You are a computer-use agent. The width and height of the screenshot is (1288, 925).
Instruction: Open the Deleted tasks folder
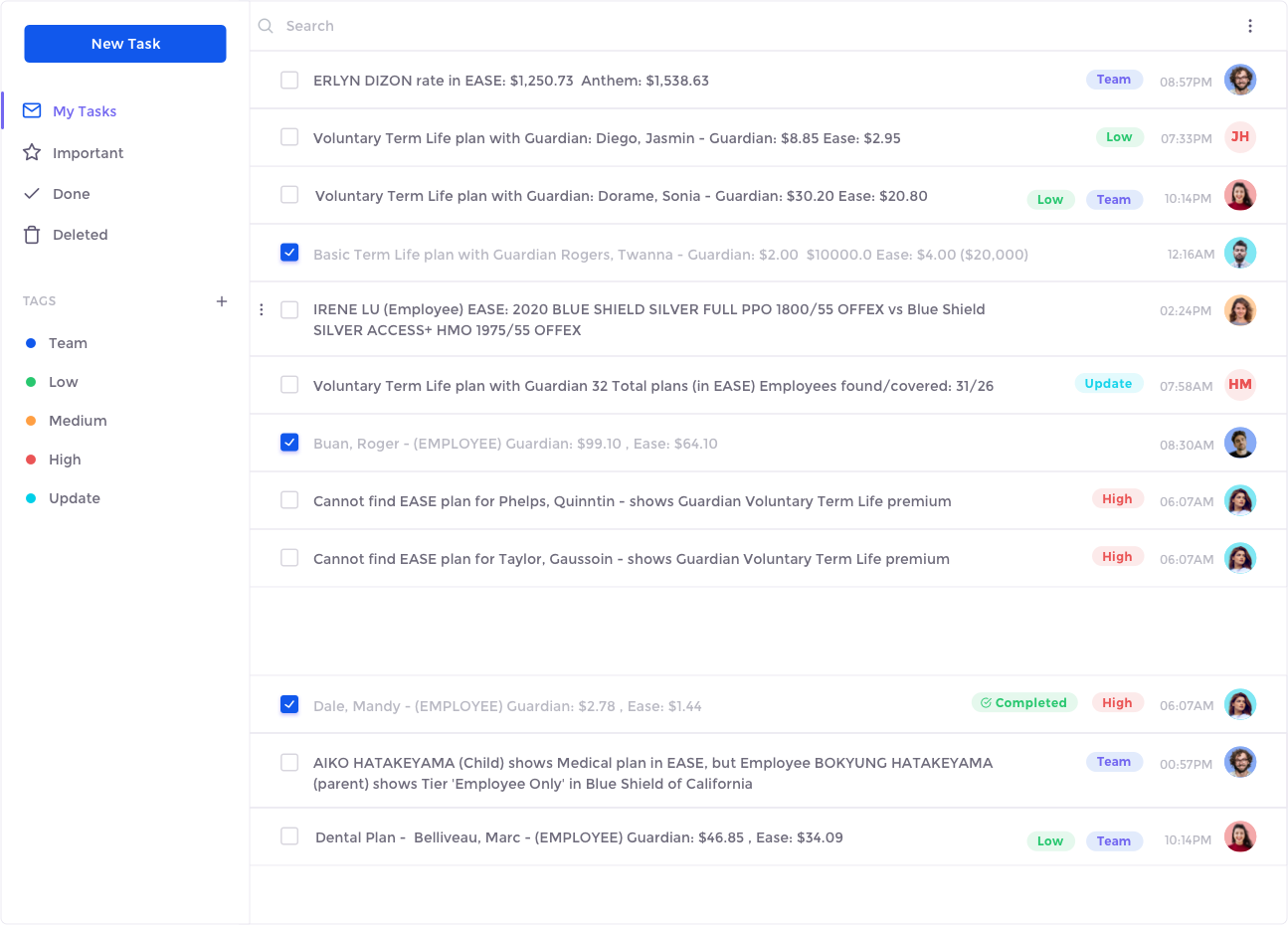point(80,235)
